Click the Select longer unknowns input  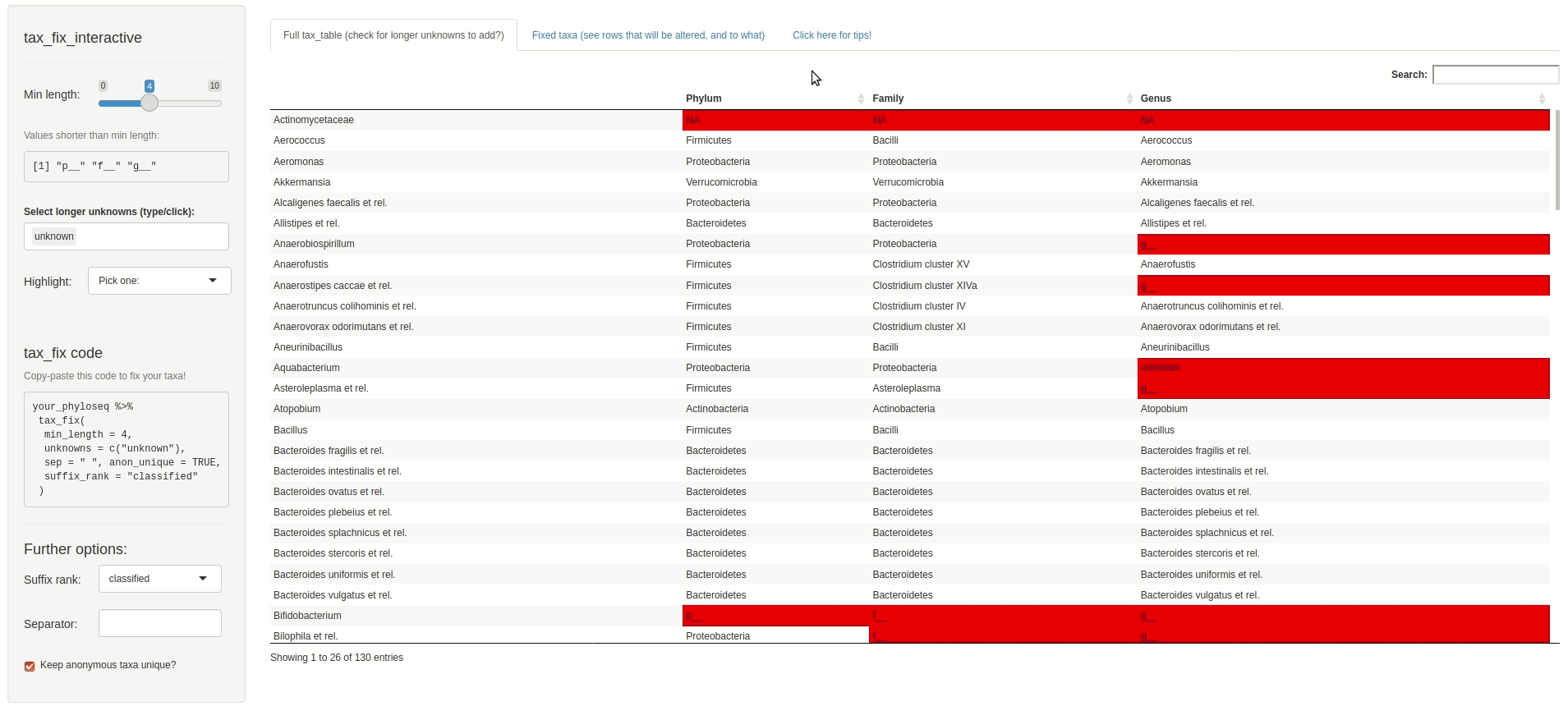coord(126,236)
